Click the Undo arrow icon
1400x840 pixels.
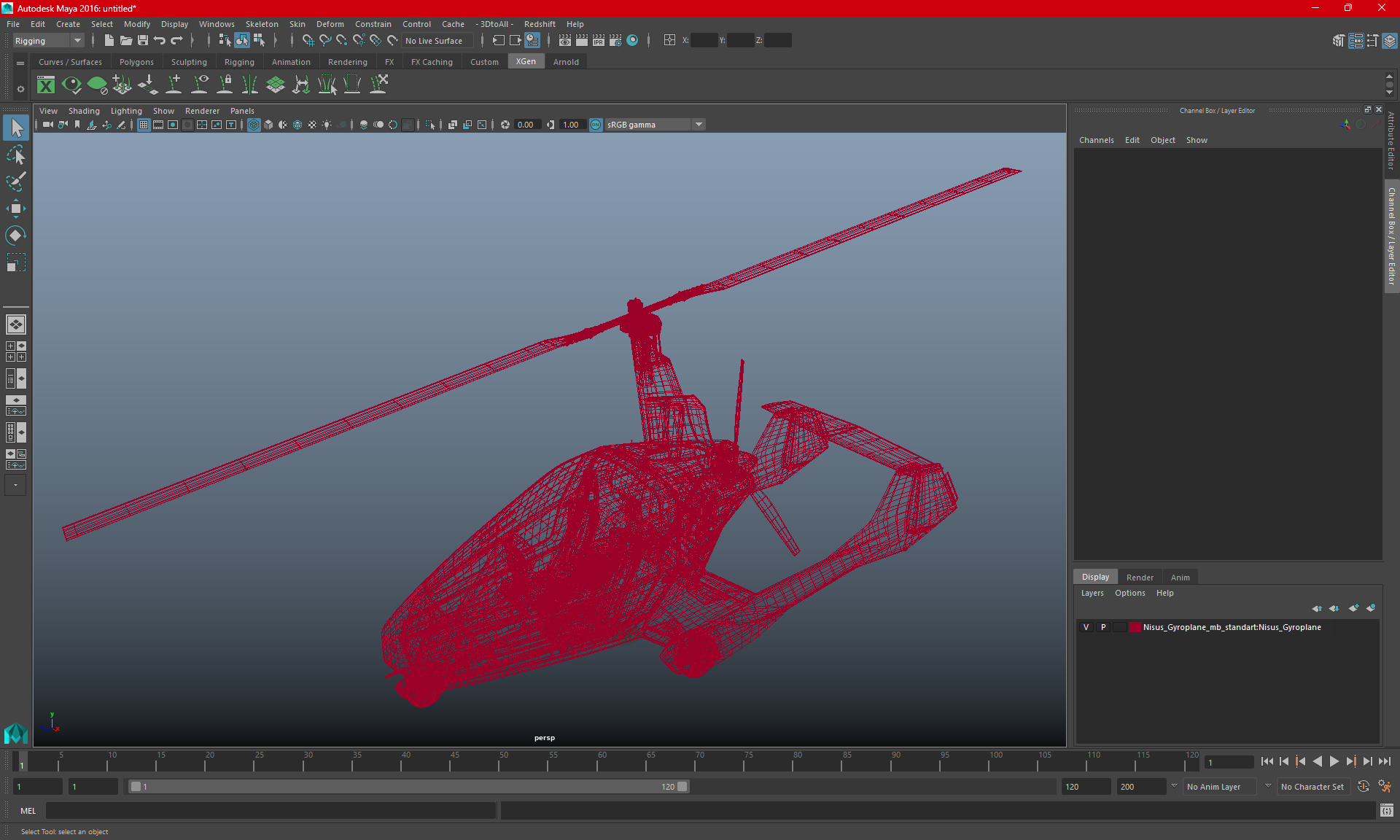tap(160, 41)
